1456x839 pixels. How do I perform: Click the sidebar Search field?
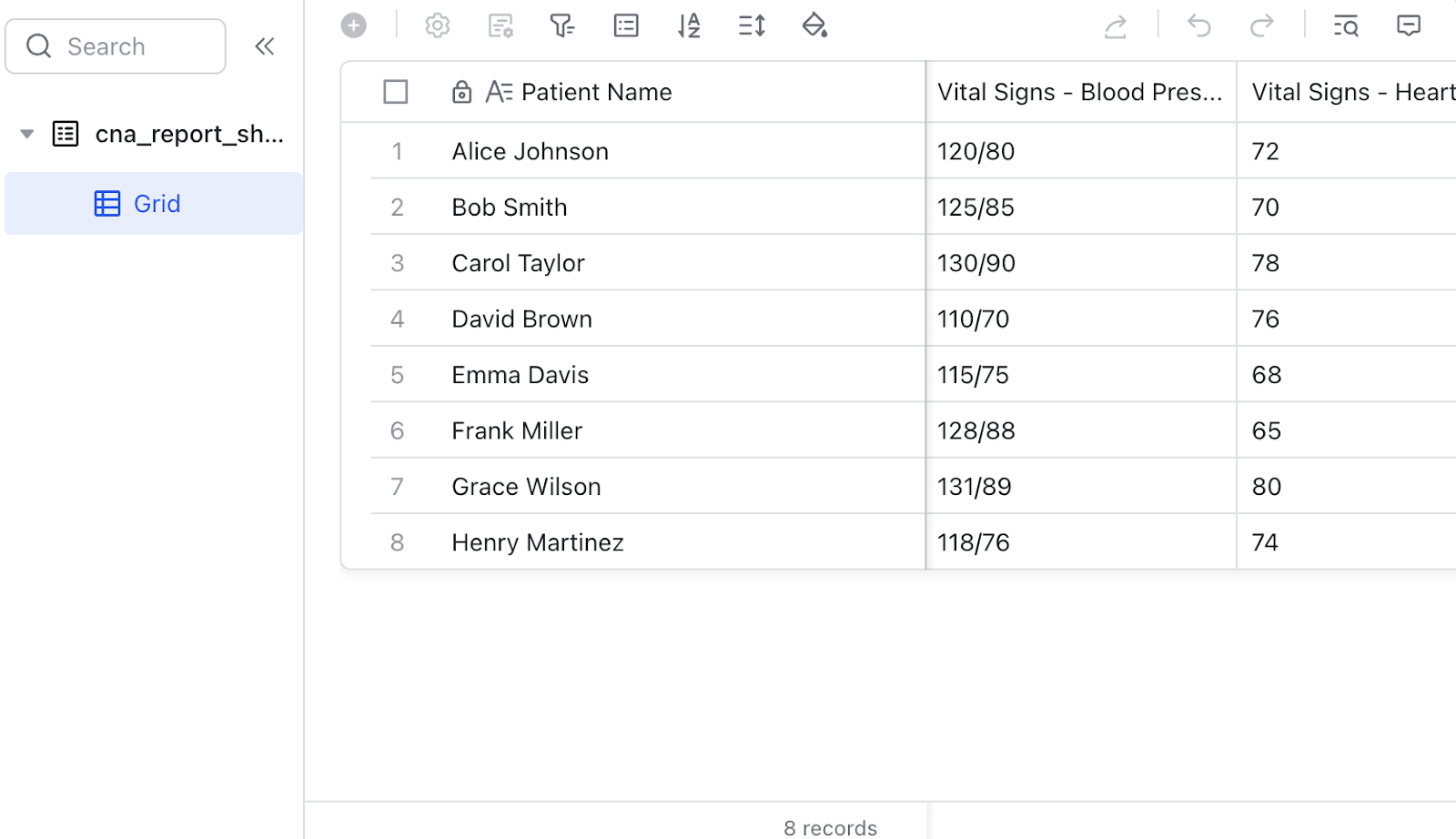(116, 46)
